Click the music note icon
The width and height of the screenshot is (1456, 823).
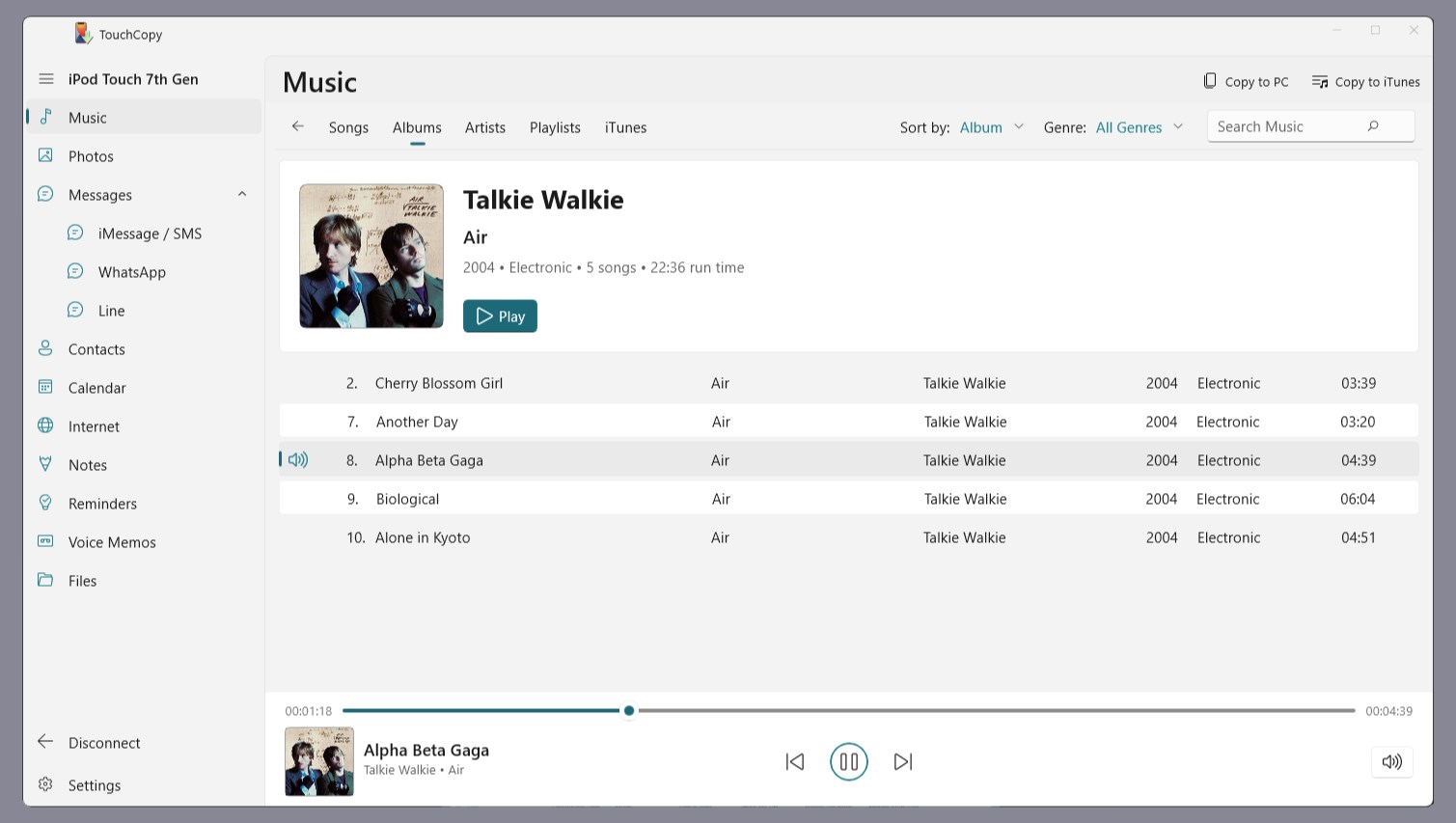[x=45, y=117]
